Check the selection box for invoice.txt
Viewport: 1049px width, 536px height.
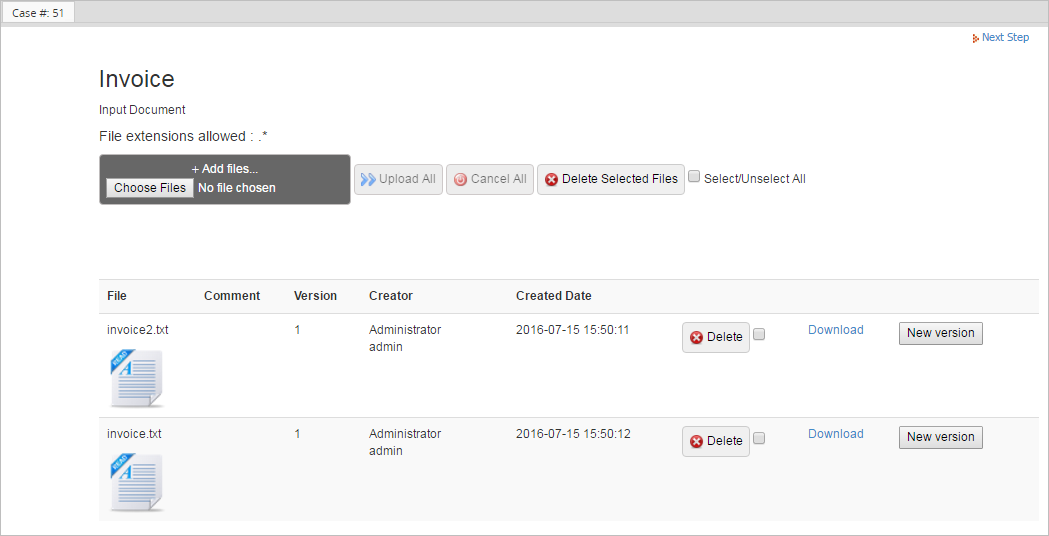(x=759, y=439)
